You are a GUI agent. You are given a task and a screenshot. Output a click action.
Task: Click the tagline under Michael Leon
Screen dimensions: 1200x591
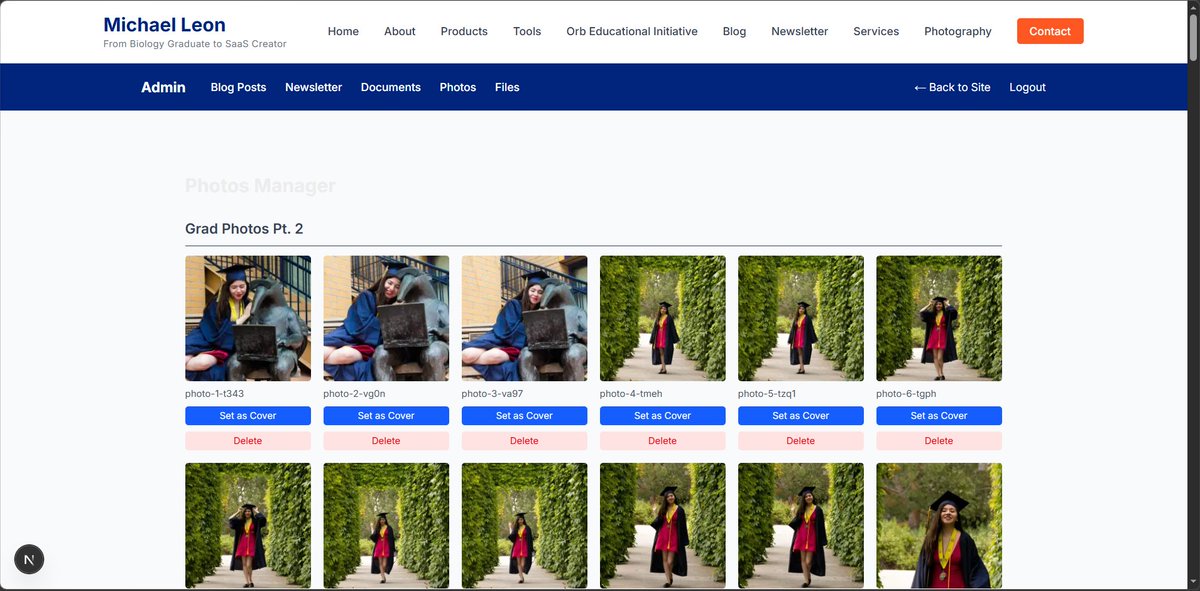point(195,44)
